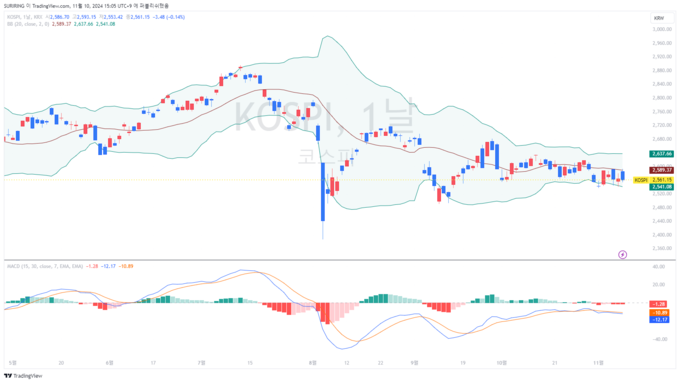
Task: Click the red -1.28 MACD histogram label
Action: coord(659,304)
